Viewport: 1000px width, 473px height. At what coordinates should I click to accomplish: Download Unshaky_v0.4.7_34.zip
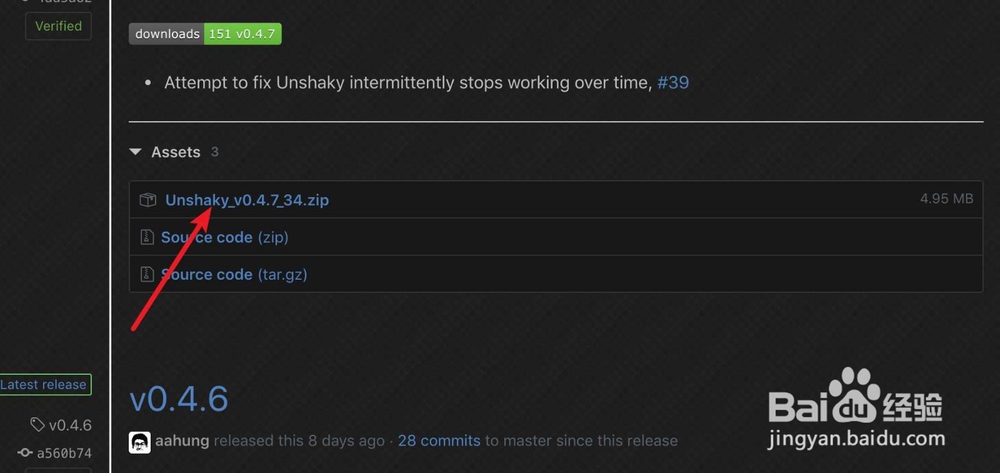pos(247,200)
